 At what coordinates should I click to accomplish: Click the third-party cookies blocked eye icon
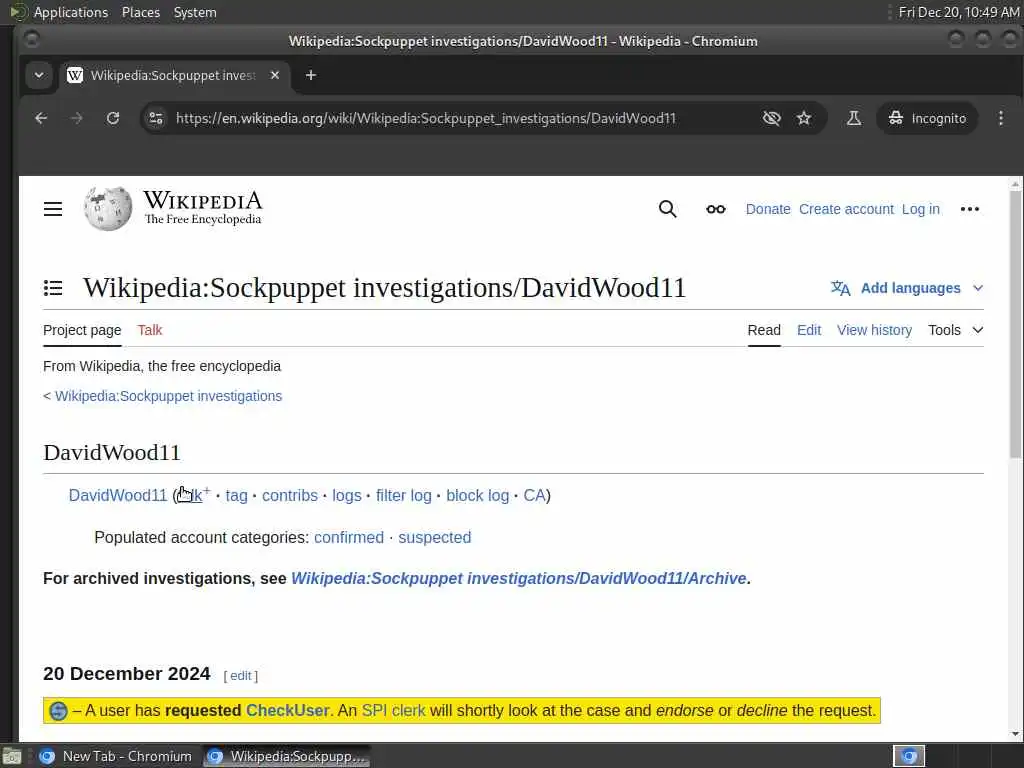click(x=771, y=118)
